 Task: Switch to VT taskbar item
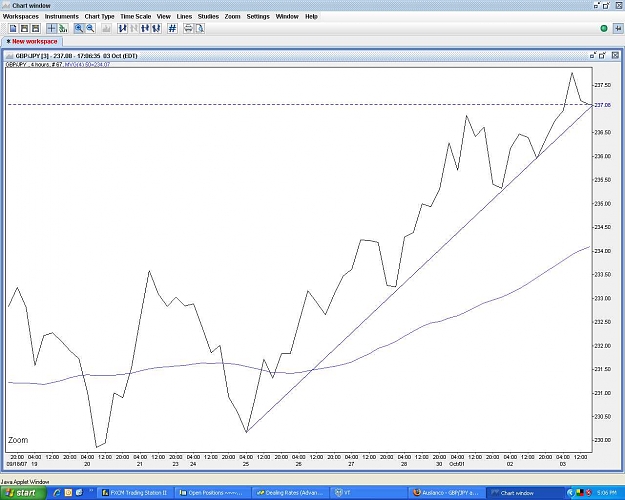[x=369, y=493]
